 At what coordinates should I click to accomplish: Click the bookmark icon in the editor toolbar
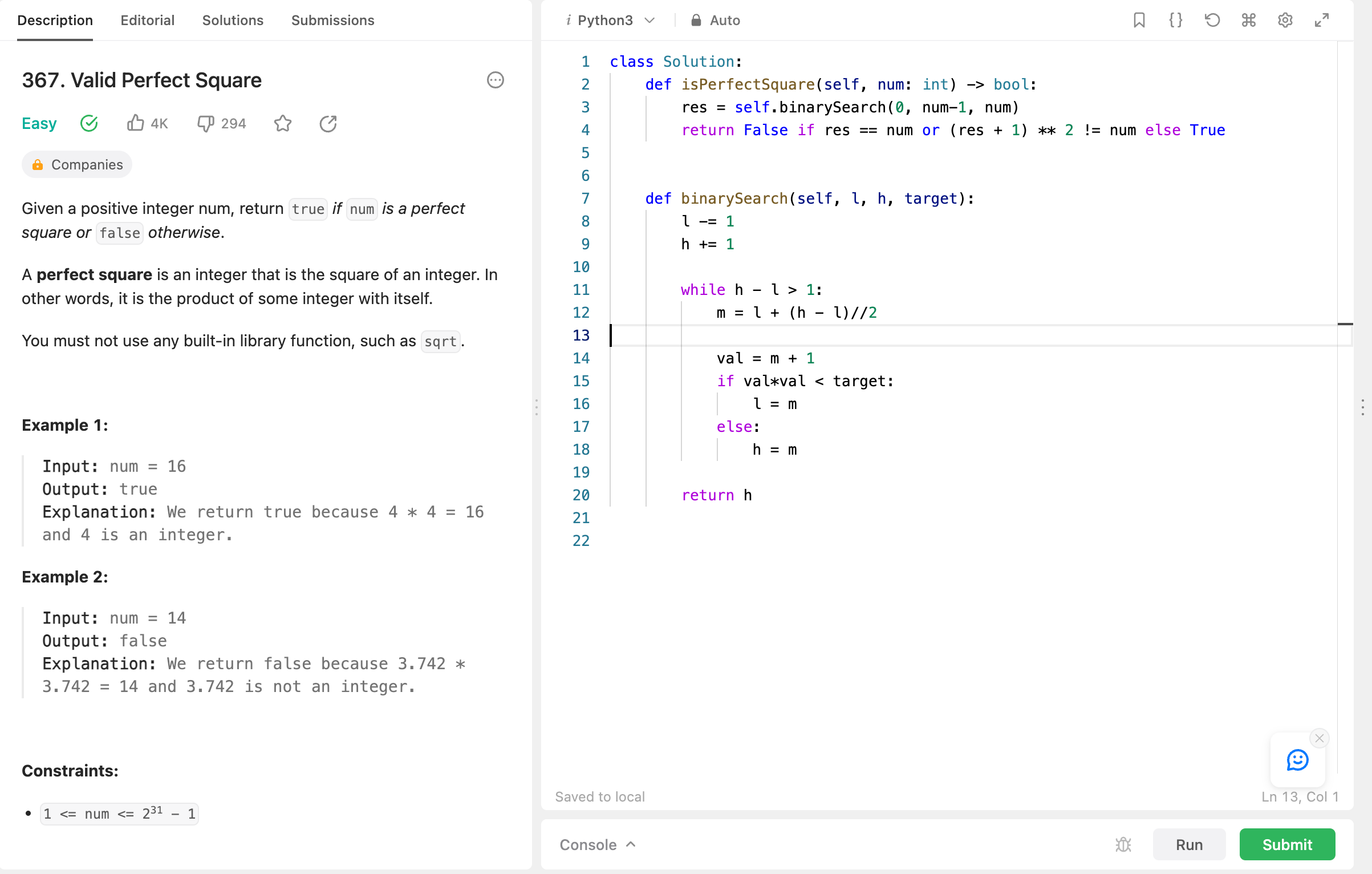tap(1139, 21)
